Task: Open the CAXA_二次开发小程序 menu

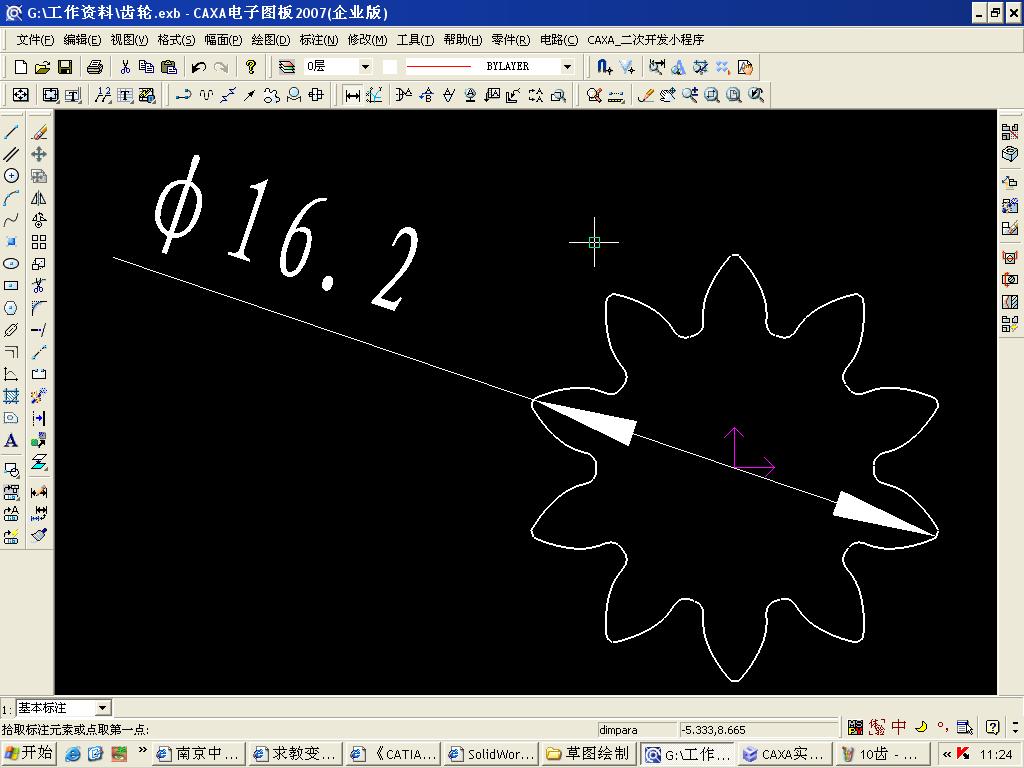Action: [645, 40]
